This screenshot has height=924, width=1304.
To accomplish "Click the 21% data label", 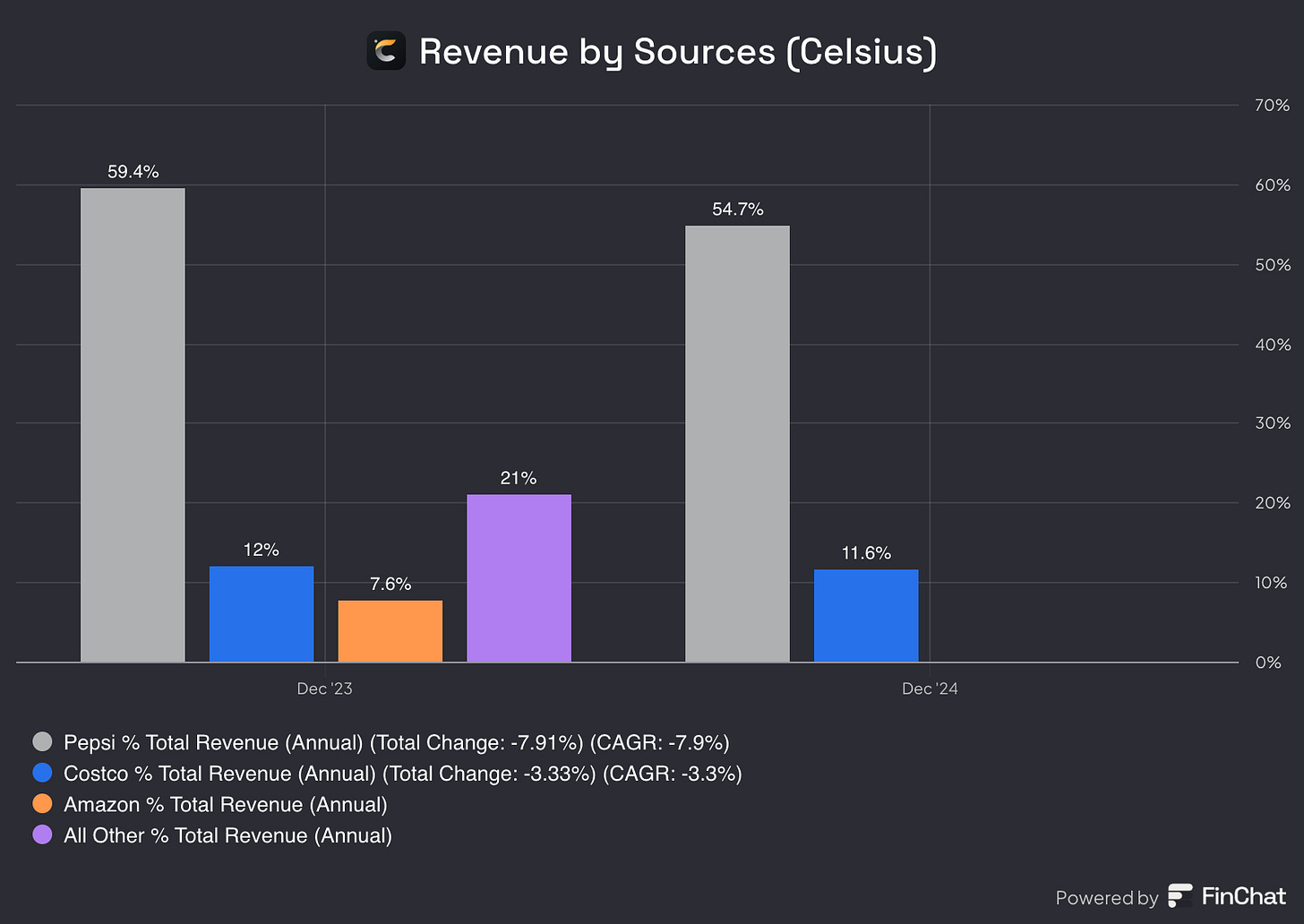I will [x=519, y=478].
